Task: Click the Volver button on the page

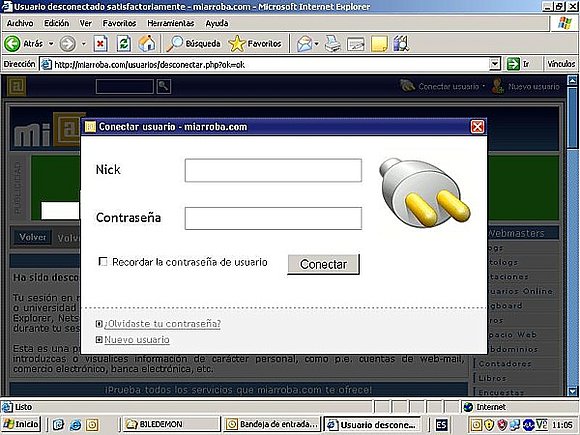Action: (33, 237)
